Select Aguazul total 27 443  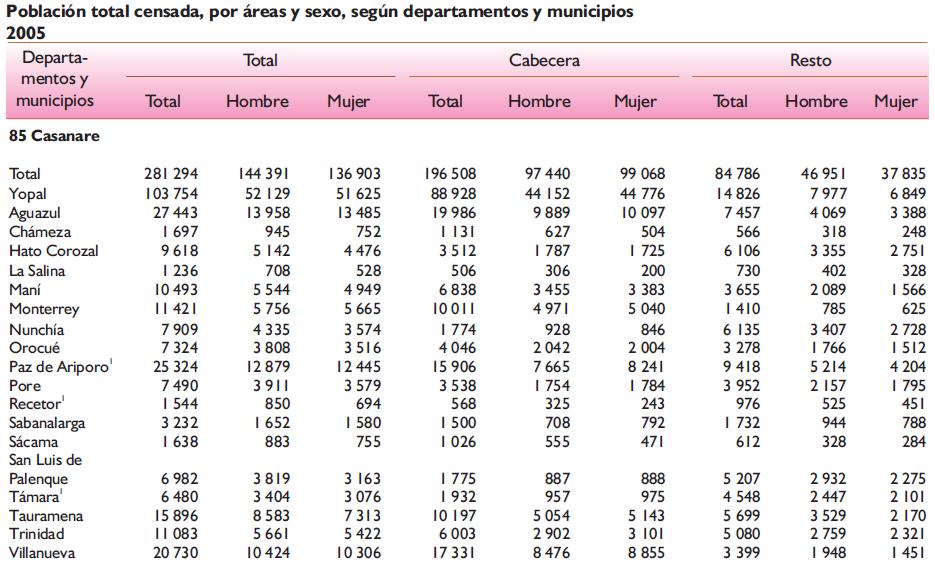(x=175, y=213)
